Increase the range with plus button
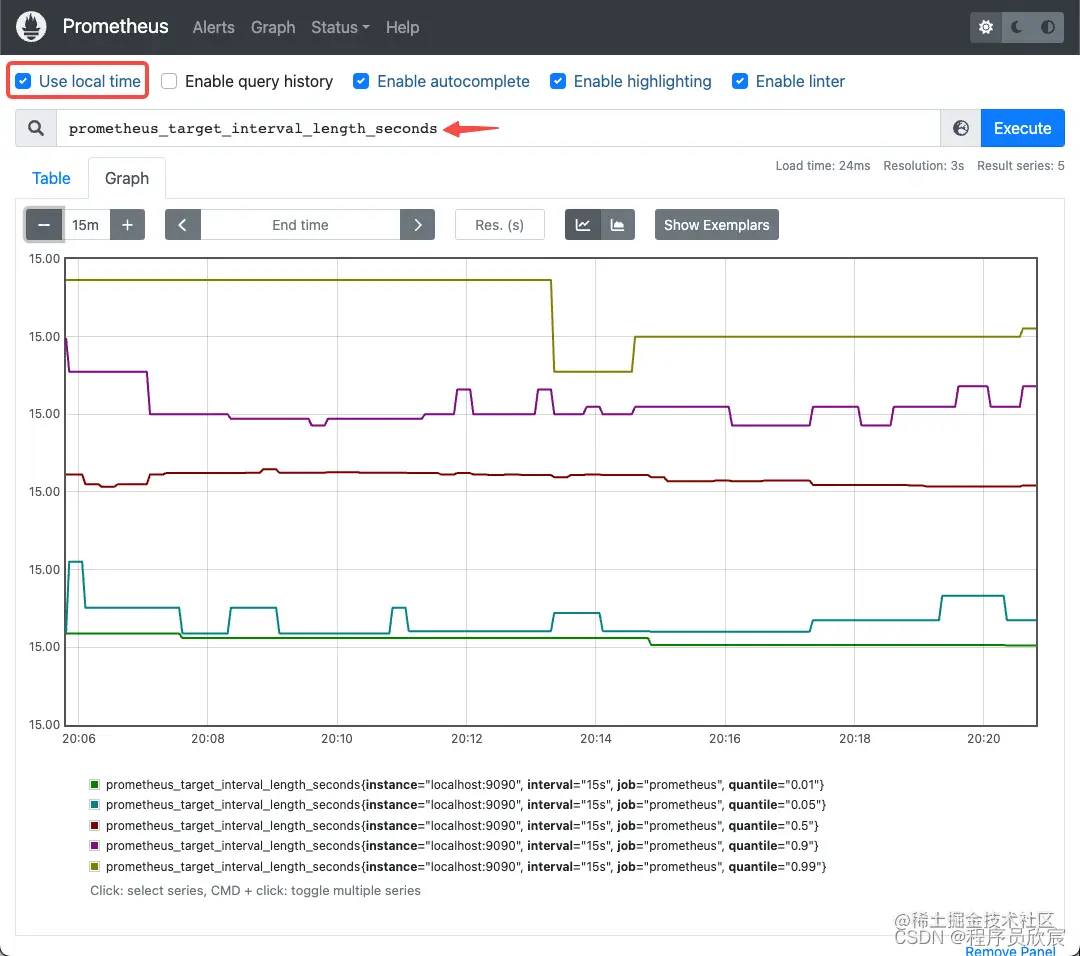This screenshot has width=1080, height=956. click(127, 225)
